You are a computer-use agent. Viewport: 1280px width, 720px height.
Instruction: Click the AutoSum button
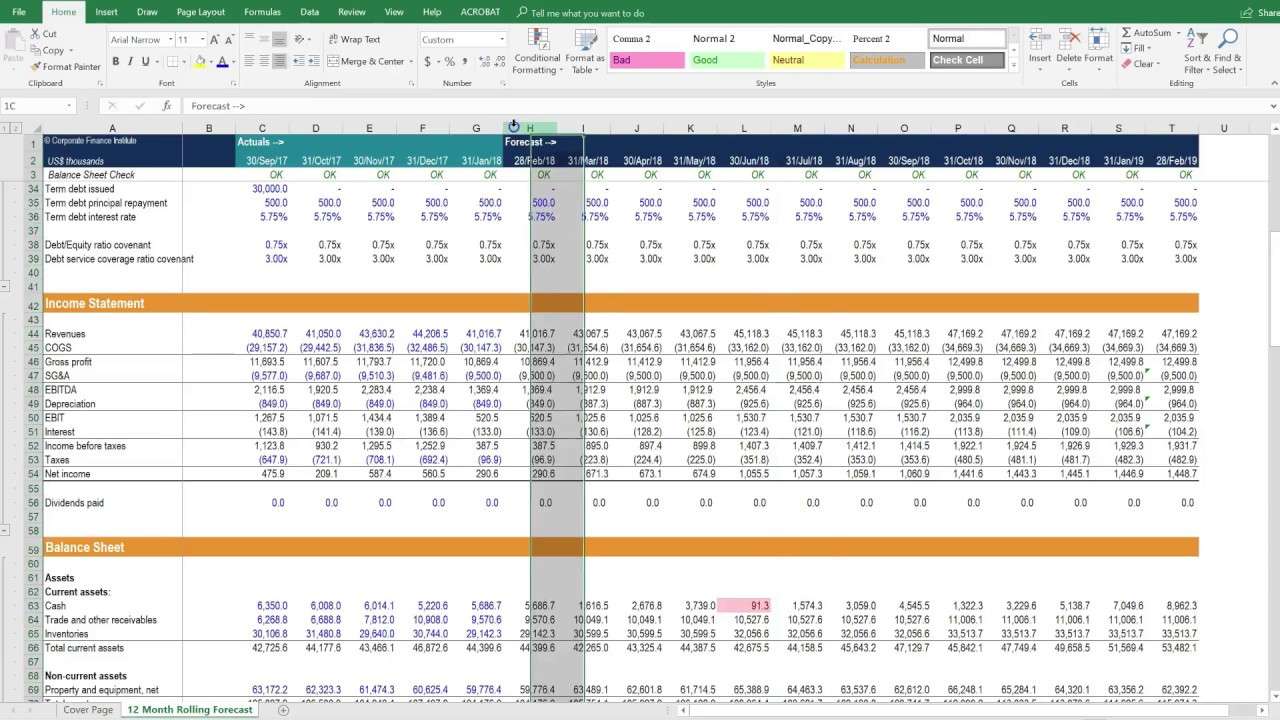1146,33
